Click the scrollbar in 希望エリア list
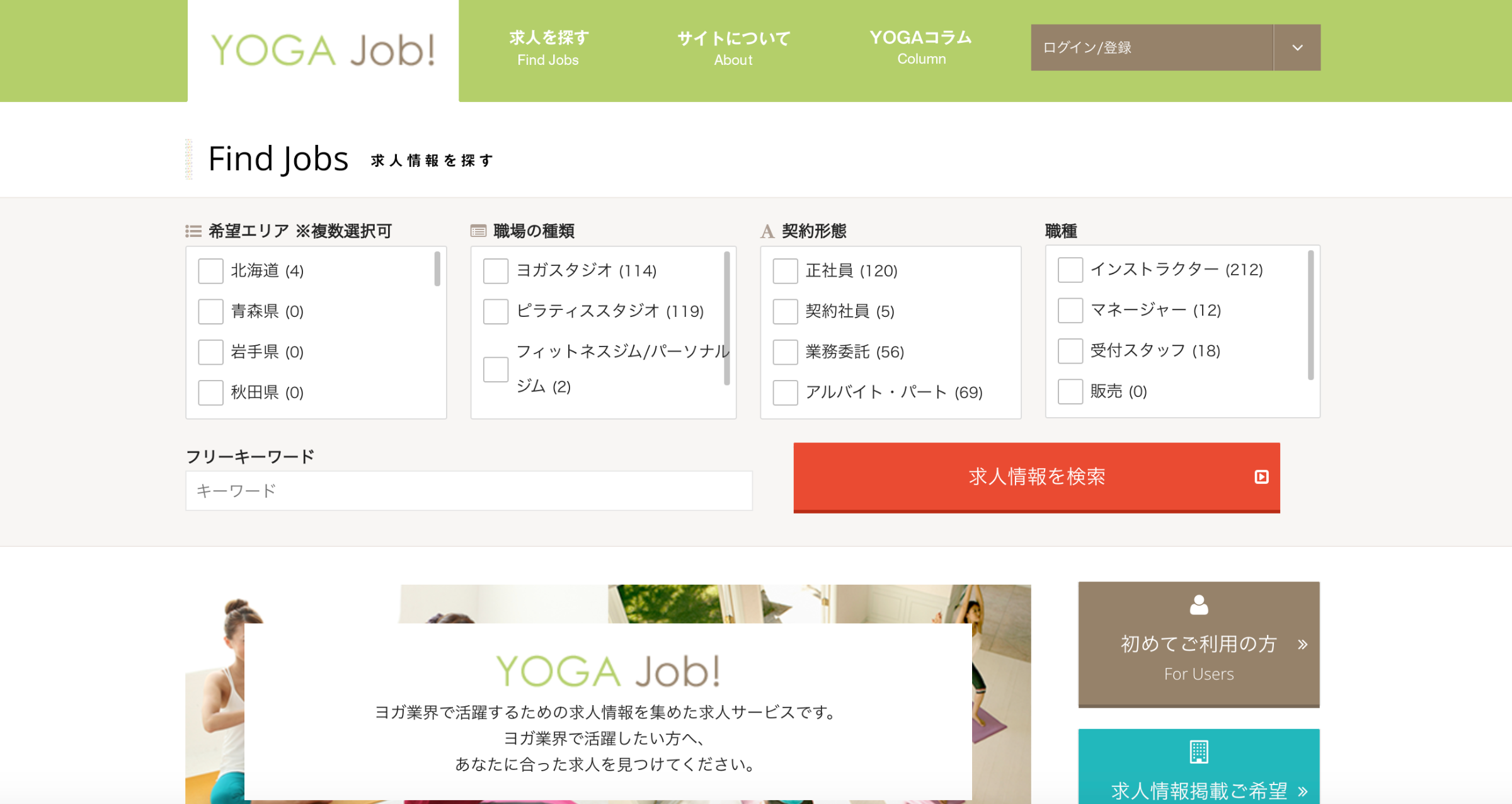 [437, 269]
